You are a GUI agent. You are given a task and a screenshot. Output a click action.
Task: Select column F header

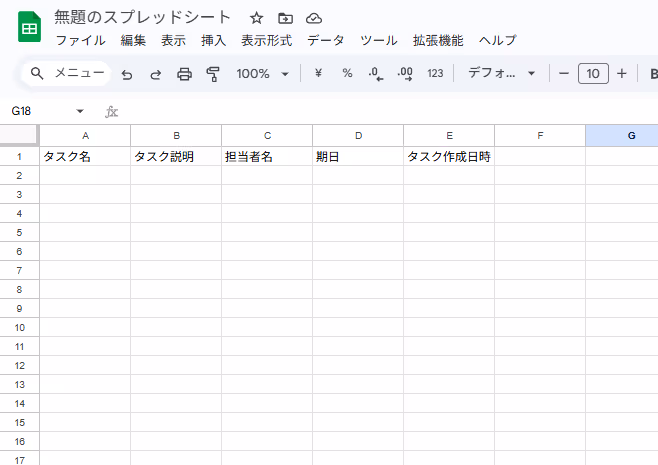click(x=540, y=136)
